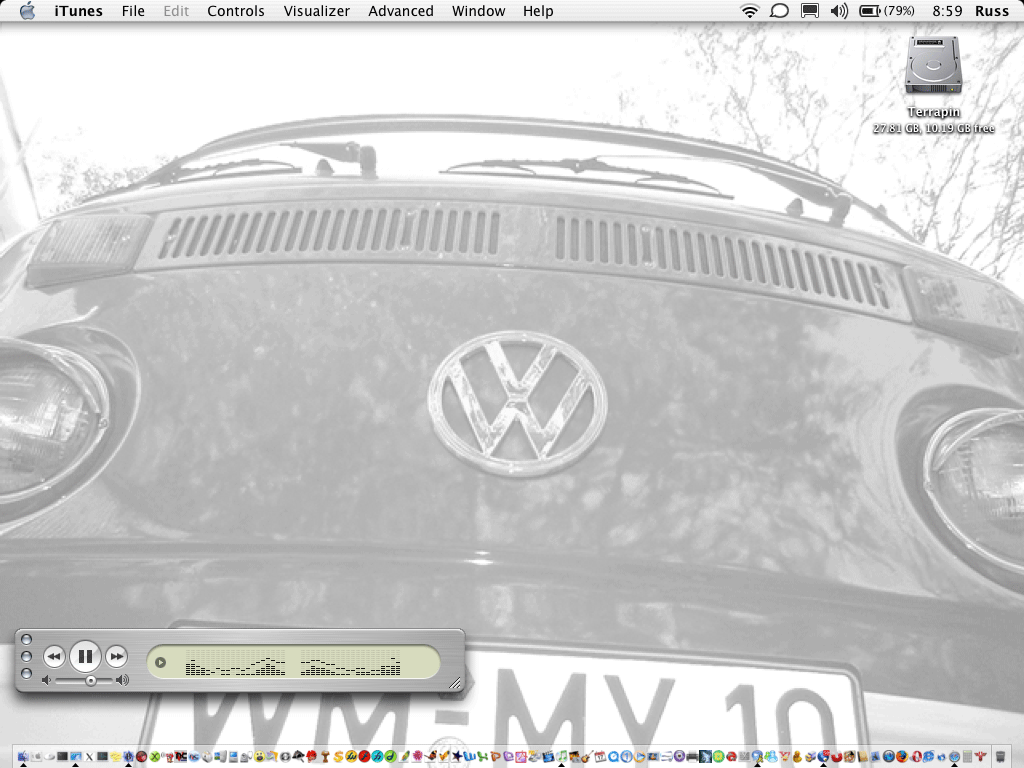Open iCal from the Dock
Screen dimensions: 1024x768
[x=600, y=756]
